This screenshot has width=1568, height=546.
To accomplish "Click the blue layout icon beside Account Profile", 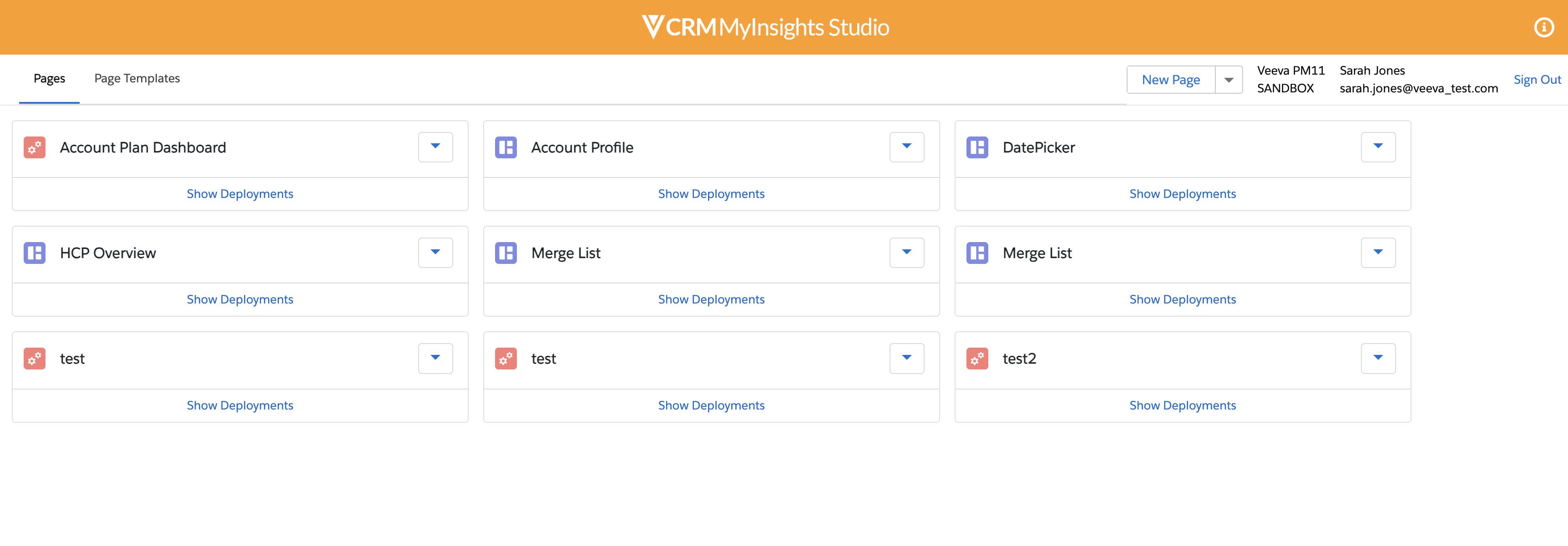I will 506,147.
